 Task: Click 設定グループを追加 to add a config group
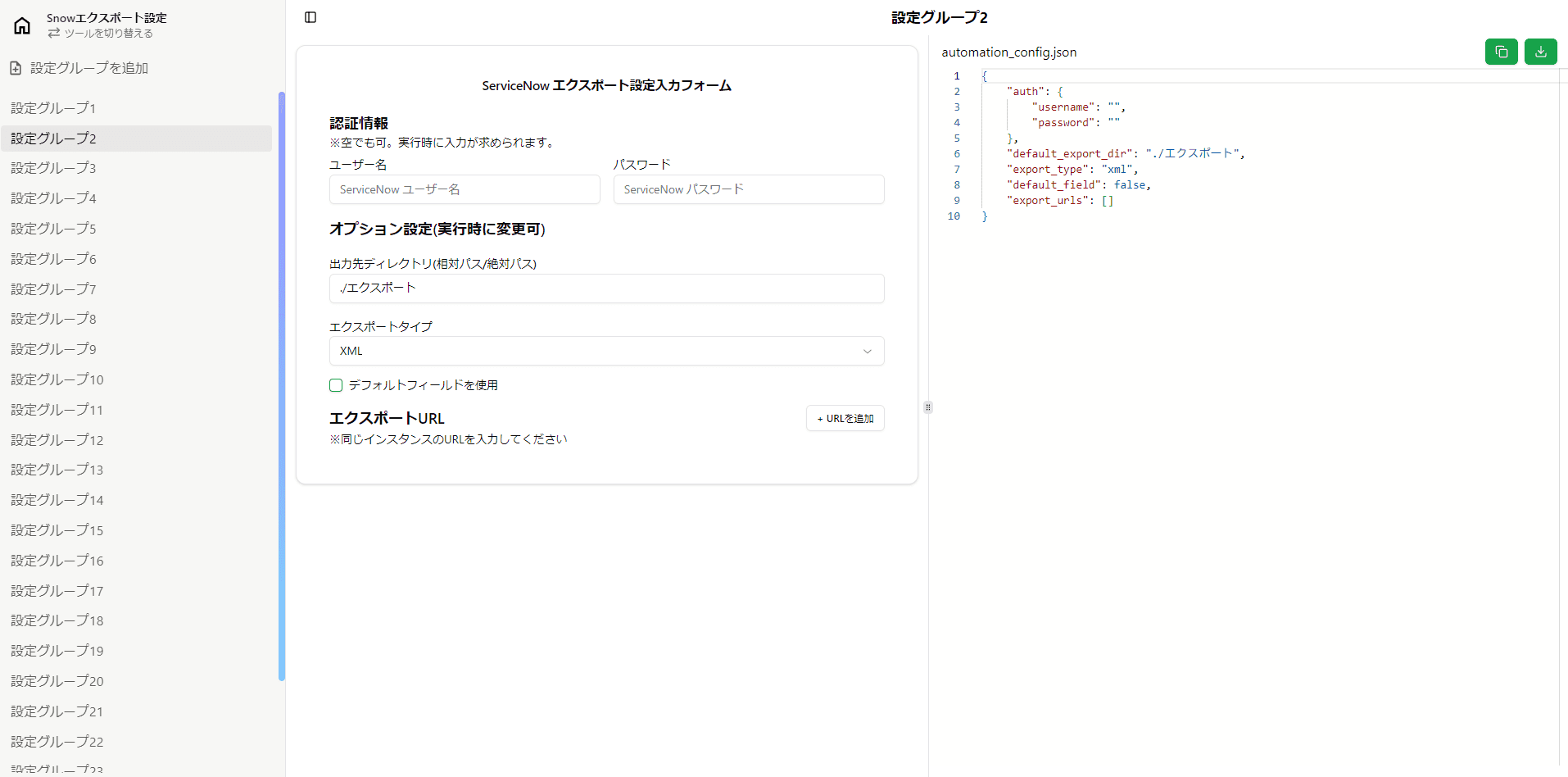point(88,67)
